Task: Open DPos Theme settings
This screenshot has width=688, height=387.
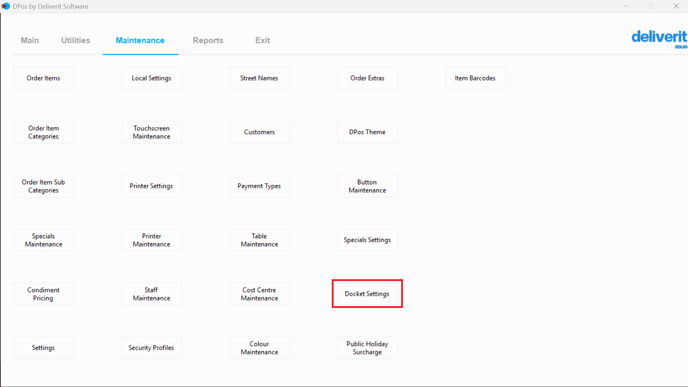Action: [367, 132]
